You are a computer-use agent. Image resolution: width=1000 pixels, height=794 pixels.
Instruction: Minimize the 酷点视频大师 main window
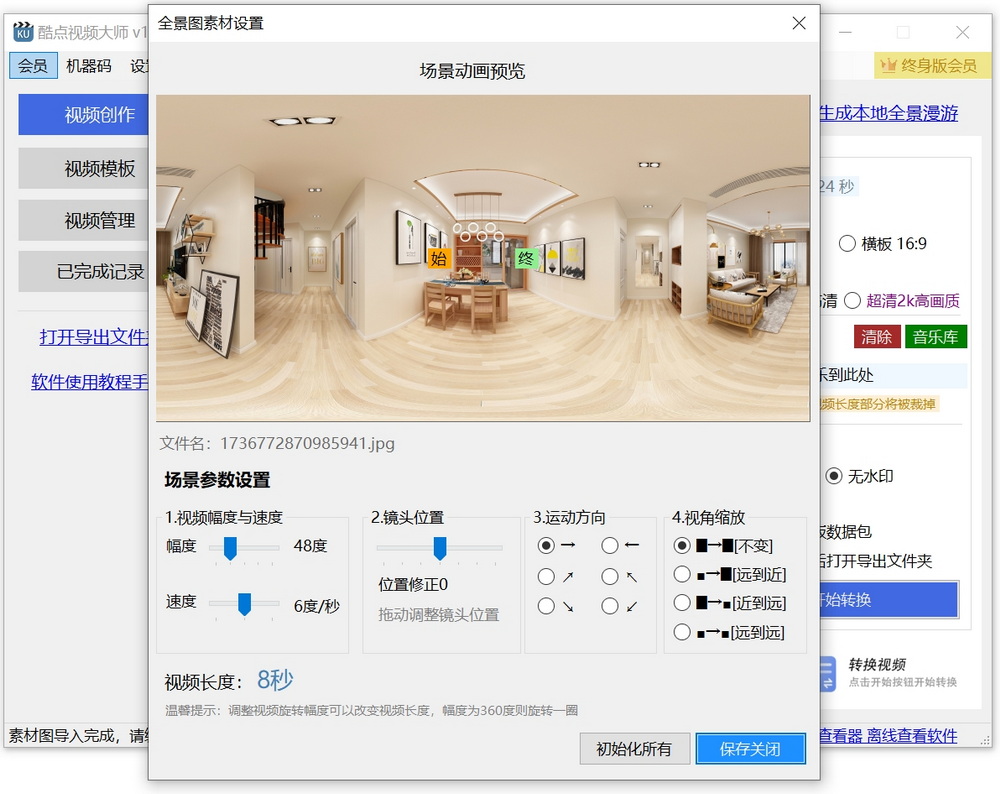click(x=845, y=32)
